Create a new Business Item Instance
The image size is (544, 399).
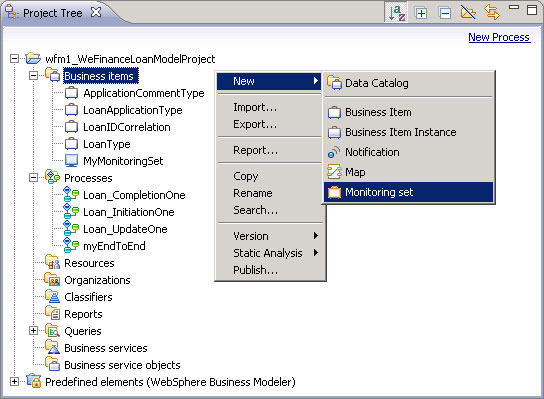tap(408, 132)
